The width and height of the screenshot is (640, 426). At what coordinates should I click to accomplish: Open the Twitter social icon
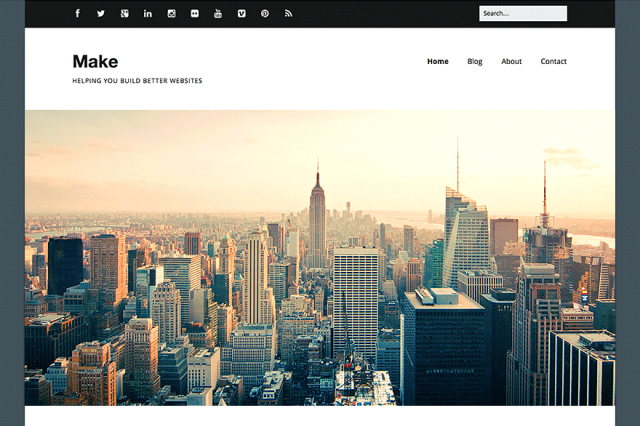pos(101,13)
